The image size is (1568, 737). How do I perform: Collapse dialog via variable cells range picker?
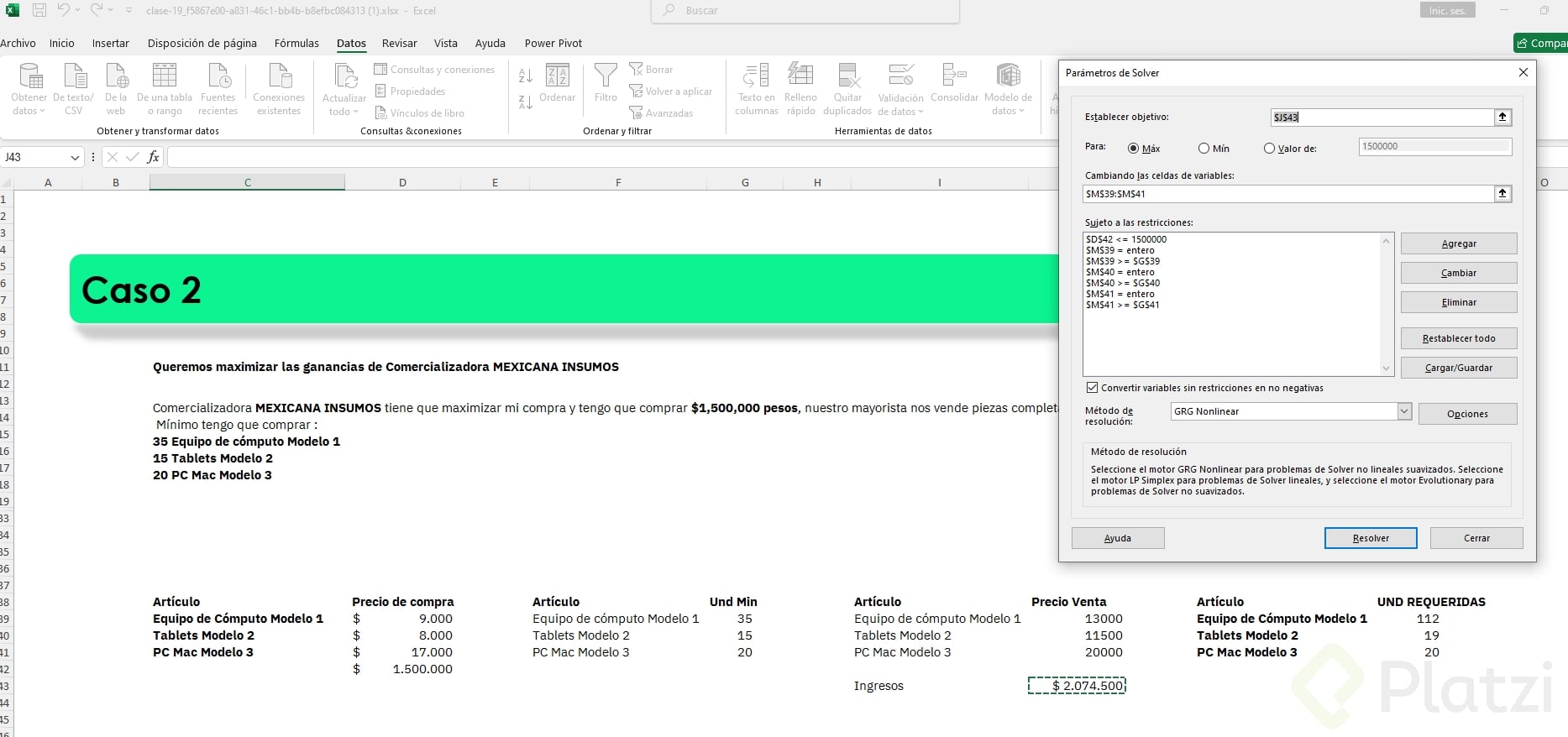(1502, 194)
